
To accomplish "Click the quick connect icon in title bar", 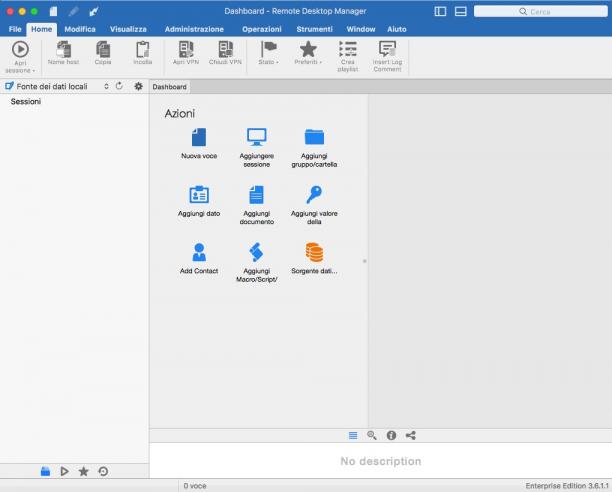I will [x=94, y=11].
